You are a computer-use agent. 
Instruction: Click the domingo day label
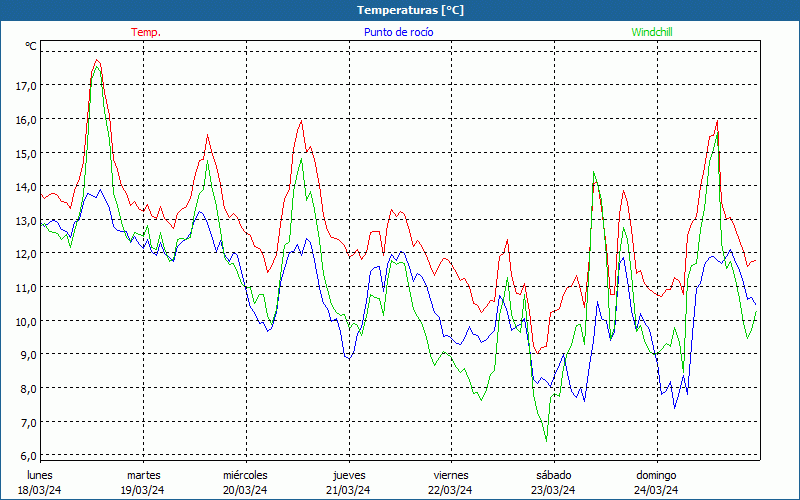pyautogui.click(x=656, y=475)
